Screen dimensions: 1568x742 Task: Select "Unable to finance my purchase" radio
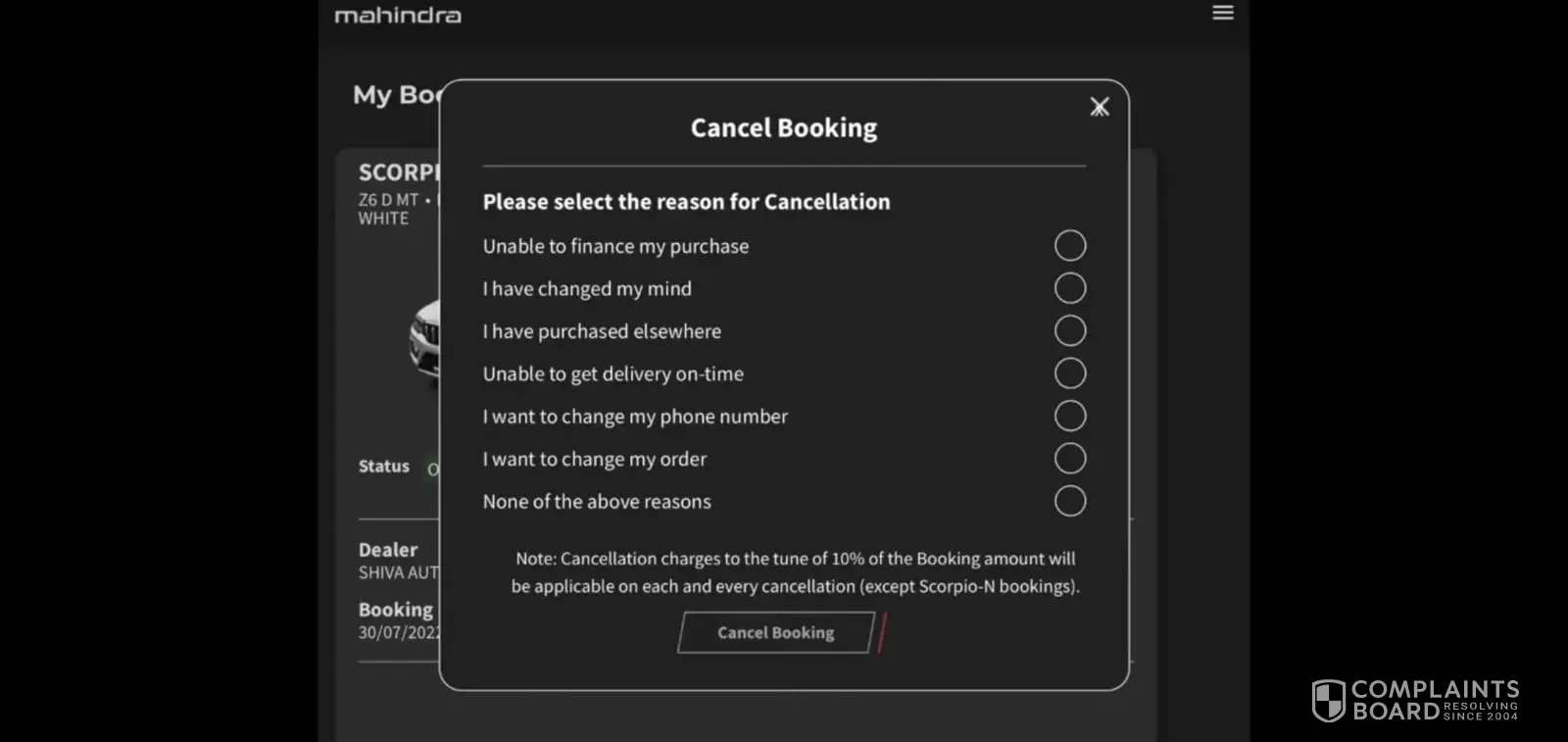tap(1069, 245)
